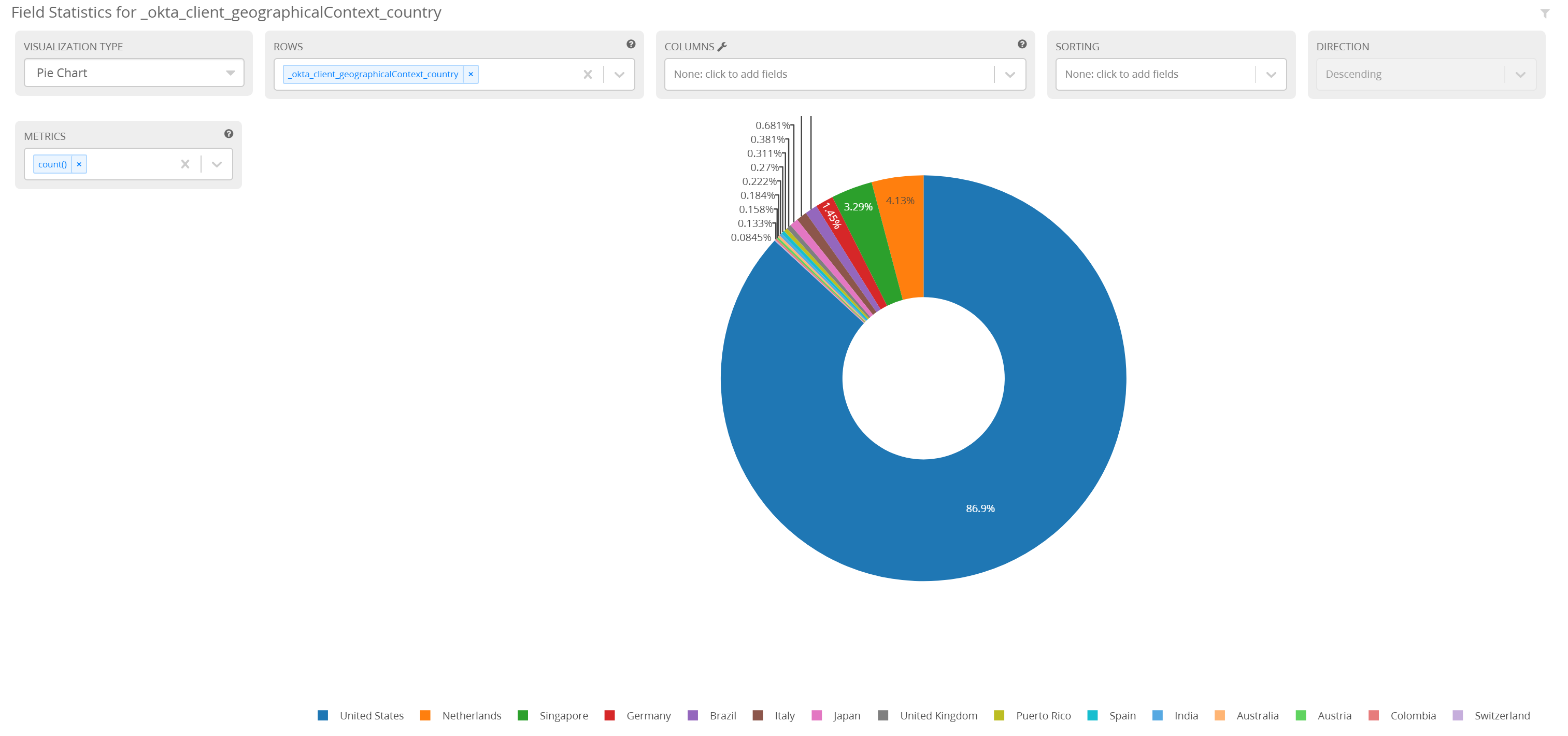Clear all Metrics selections
The width and height of the screenshot is (1568, 736).
click(185, 164)
